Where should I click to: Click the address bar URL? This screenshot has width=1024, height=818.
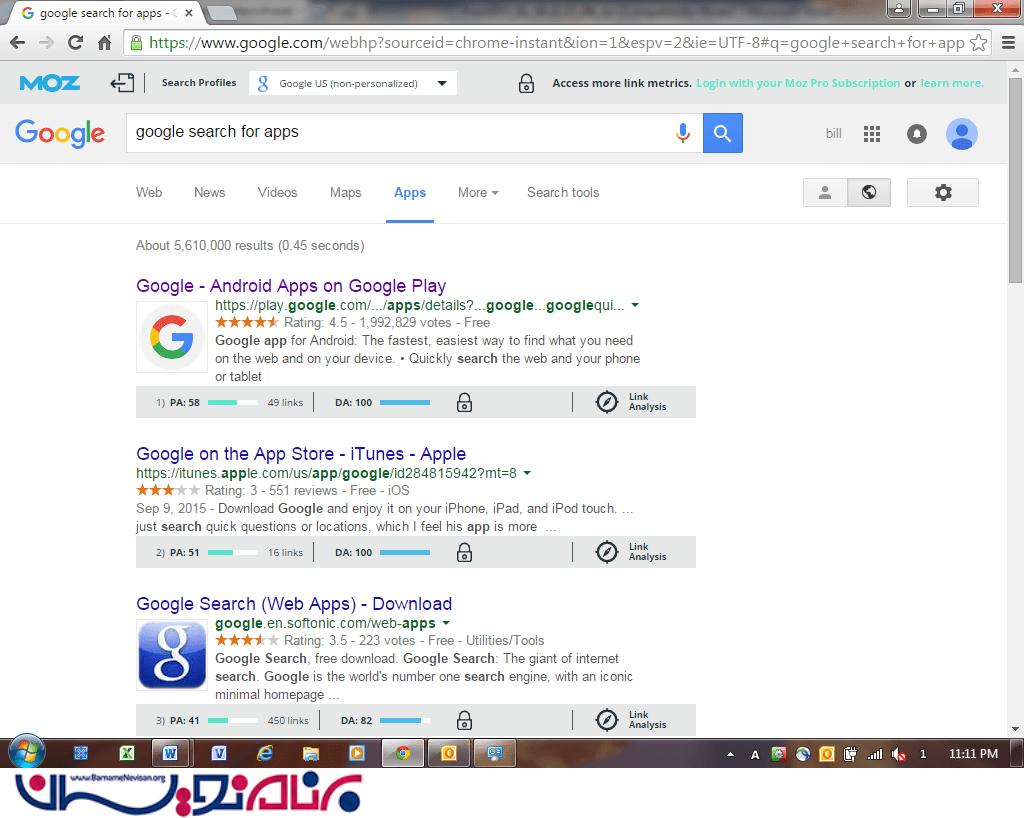click(x=556, y=43)
